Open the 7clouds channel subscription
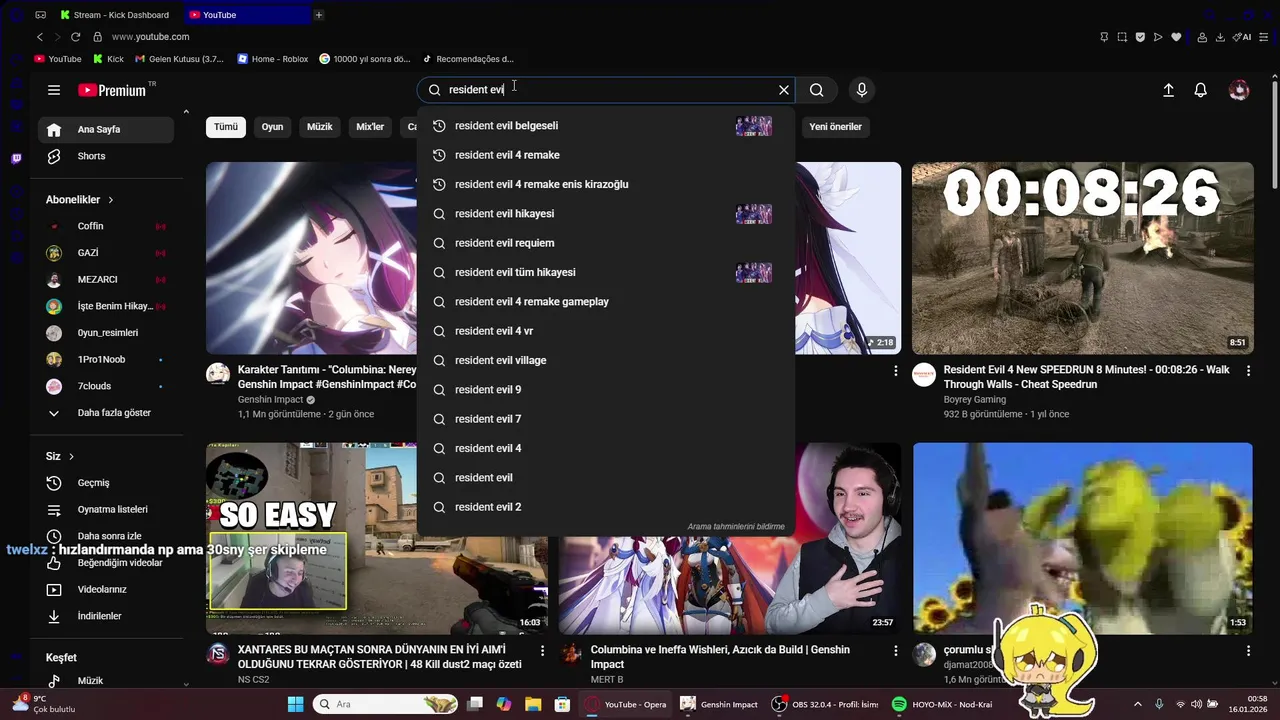The height and width of the screenshot is (720, 1280). click(x=106, y=386)
